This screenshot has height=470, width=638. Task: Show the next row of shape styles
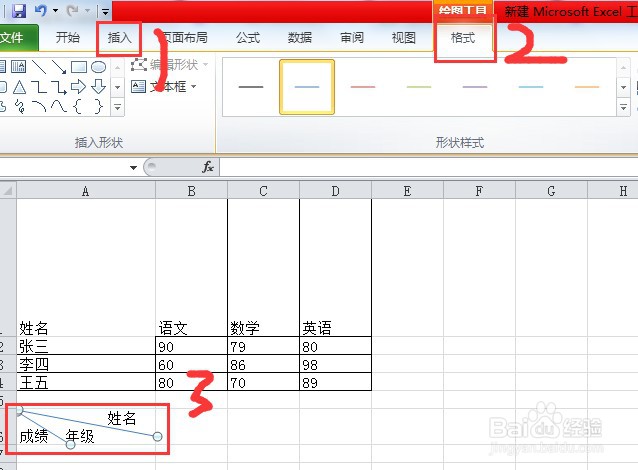point(623,87)
